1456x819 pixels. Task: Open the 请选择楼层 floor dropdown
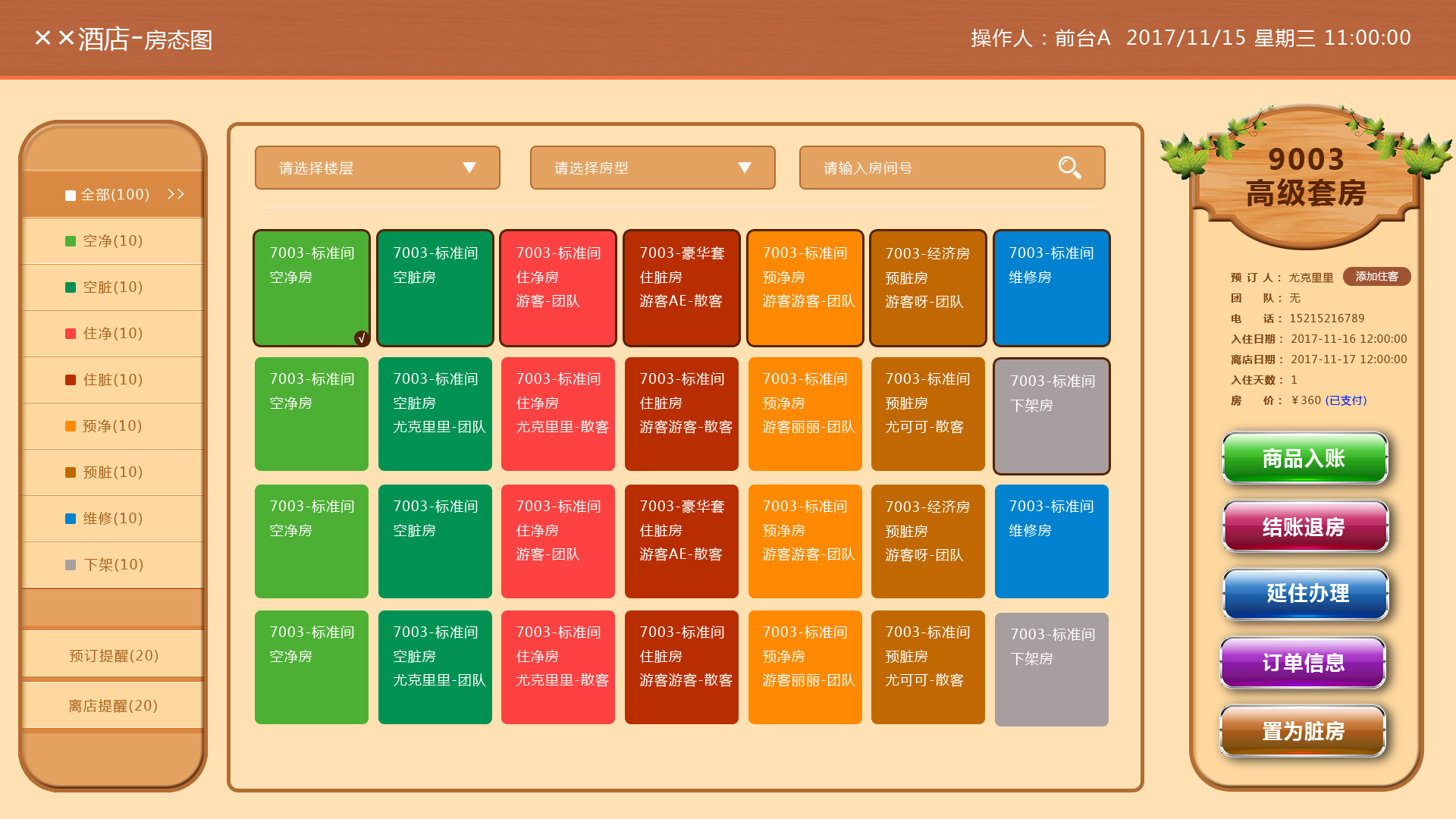tap(378, 168)
